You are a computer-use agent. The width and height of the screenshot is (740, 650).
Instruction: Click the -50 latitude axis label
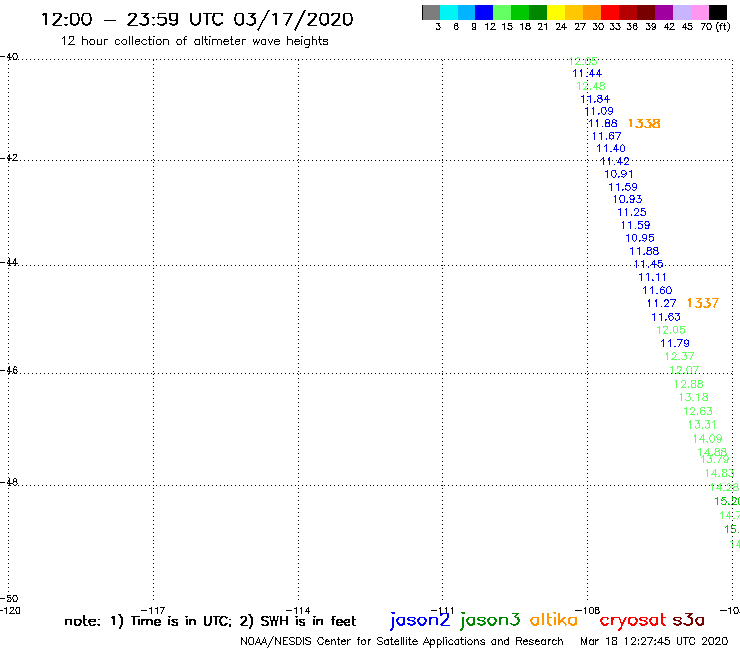[9, 599]
